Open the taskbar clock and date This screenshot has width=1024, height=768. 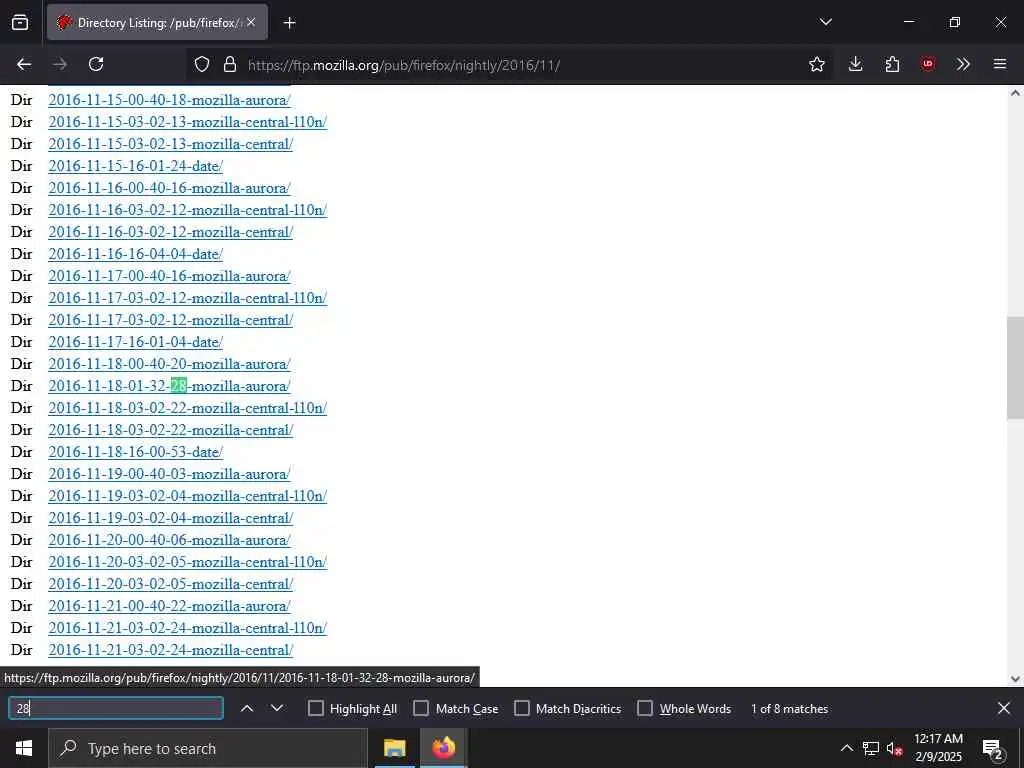click(938, 748)
